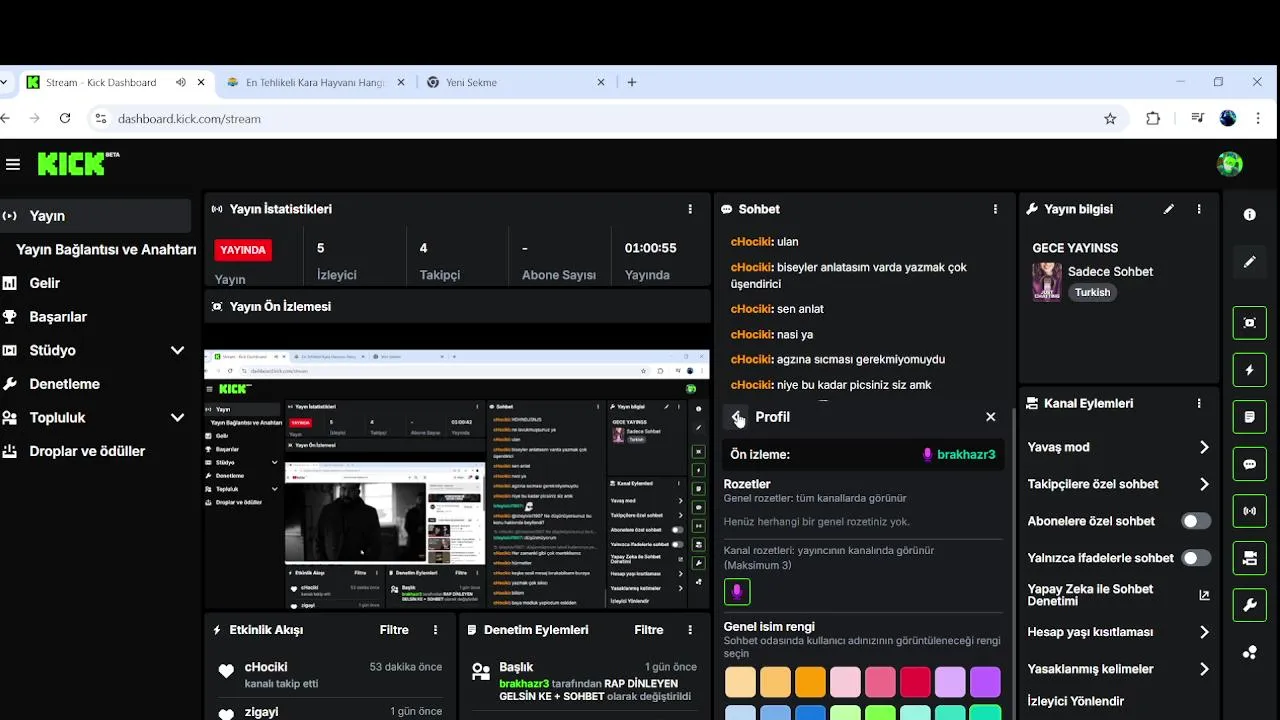Toggle the moderation actions note icon in sidebar
This screenshot has width=1280, height=720.
[x=1250, y=417]
